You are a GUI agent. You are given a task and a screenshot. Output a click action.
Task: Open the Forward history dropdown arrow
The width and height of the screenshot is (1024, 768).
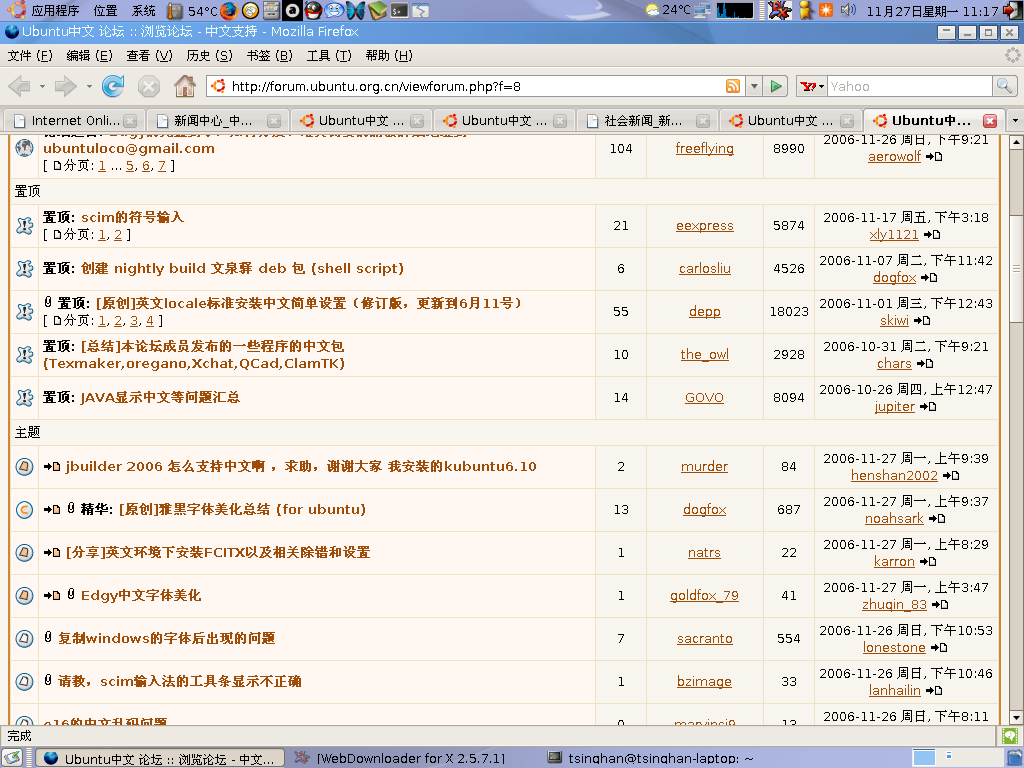point(89,86)
